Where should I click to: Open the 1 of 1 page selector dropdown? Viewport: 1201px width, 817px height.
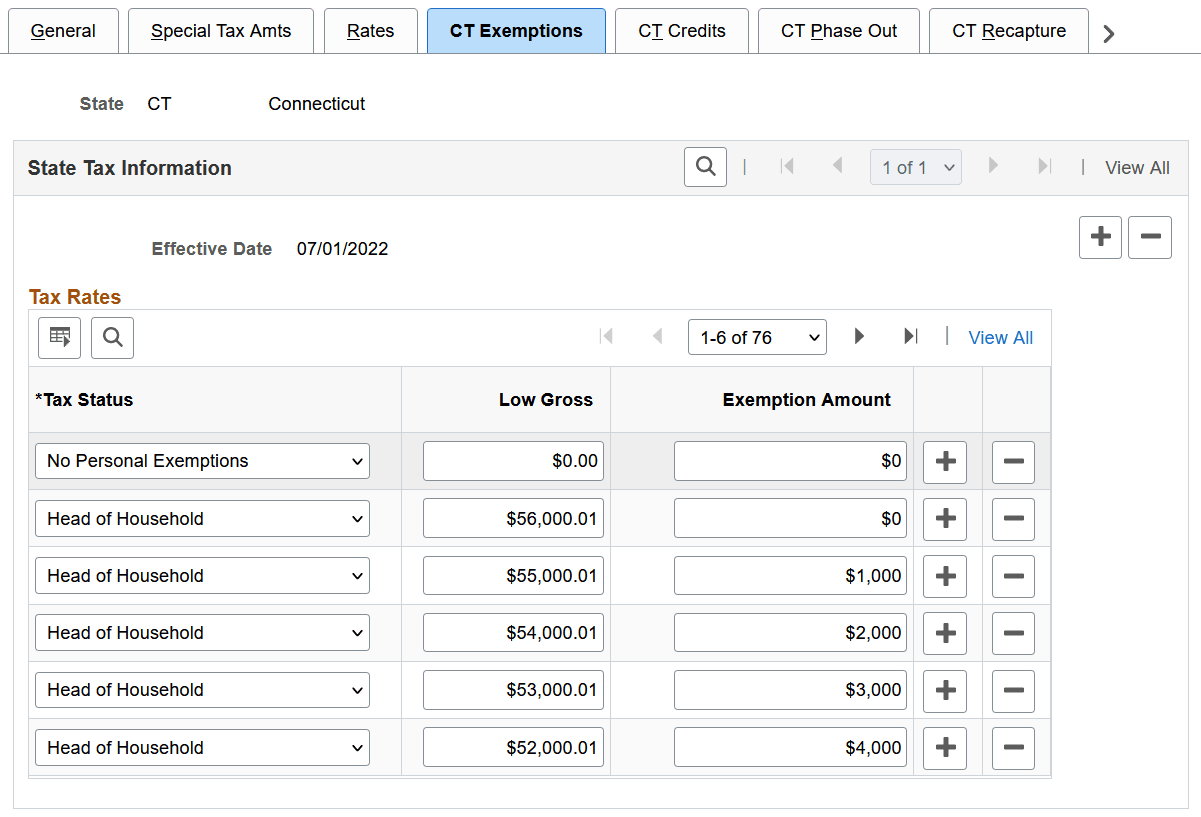(916, 168)
